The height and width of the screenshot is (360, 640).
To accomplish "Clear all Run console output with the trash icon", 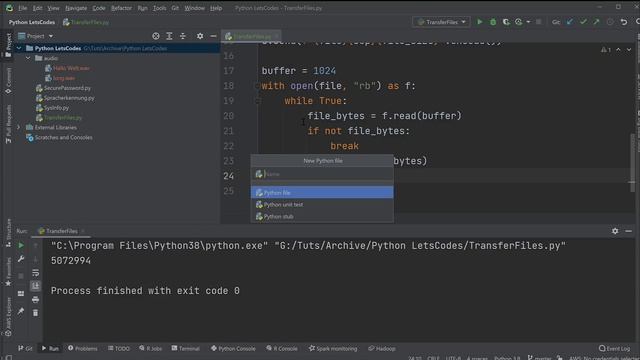I will coord(36,313).
